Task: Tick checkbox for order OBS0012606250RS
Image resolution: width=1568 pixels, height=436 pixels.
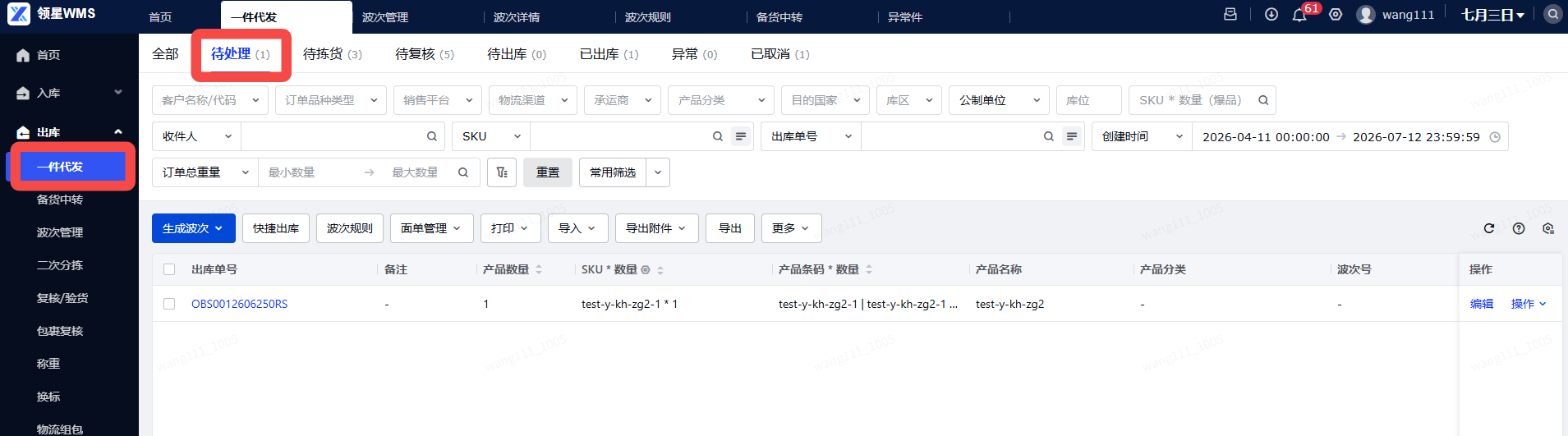Action: tap(169, 304)
